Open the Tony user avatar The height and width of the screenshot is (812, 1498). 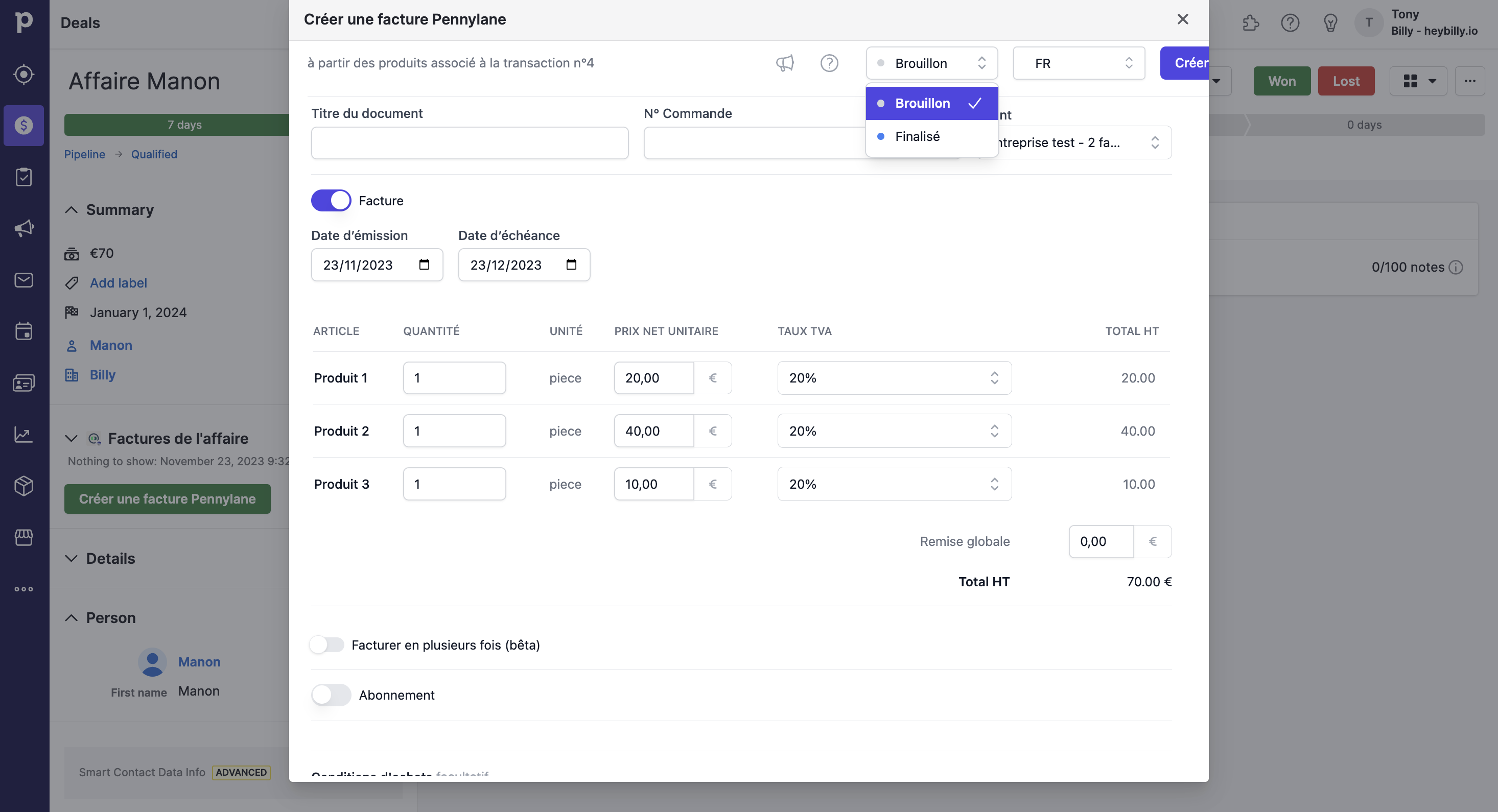[1369, 22]
